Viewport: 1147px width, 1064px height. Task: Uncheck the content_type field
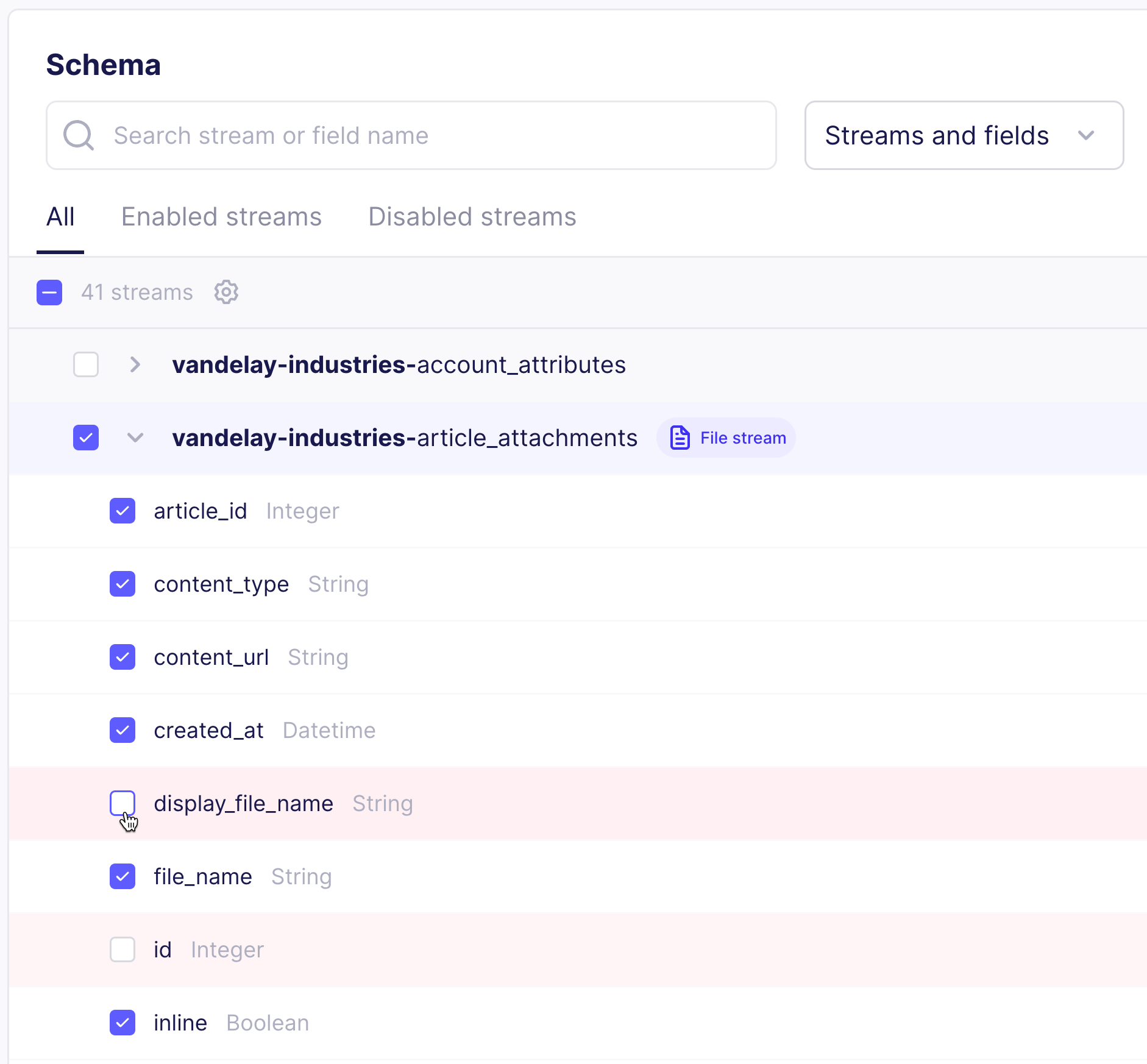(x=123, y=584)
